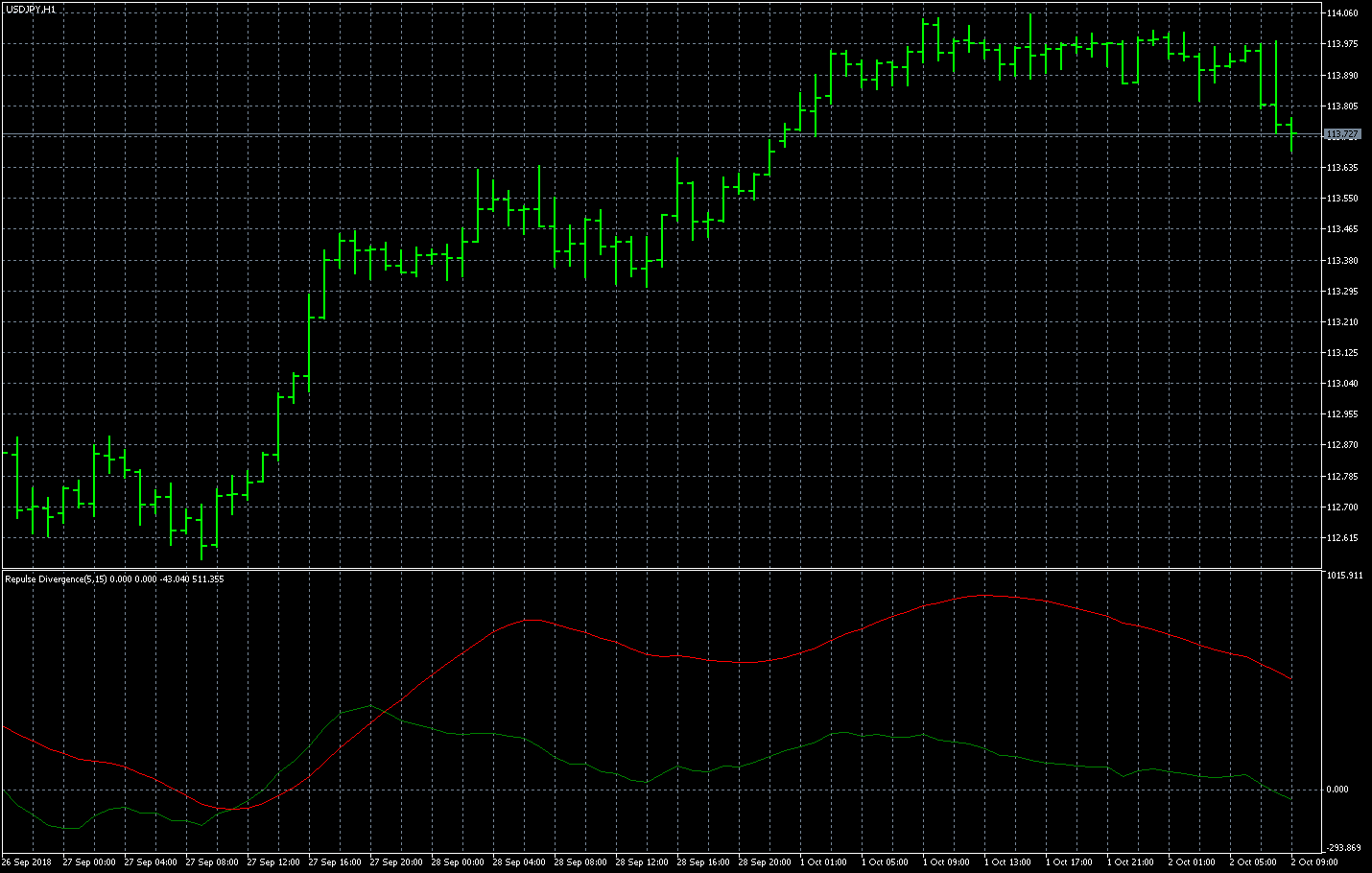Viewport: 1372px width, 873px height.
Task: Click the USDJPY,H1 chart symbol label
Action: tap(31, 9)
